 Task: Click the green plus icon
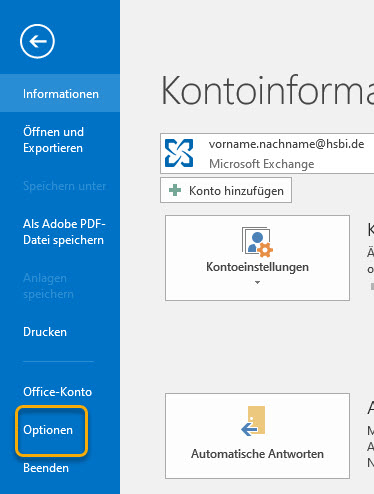click(x=175, y=190)
